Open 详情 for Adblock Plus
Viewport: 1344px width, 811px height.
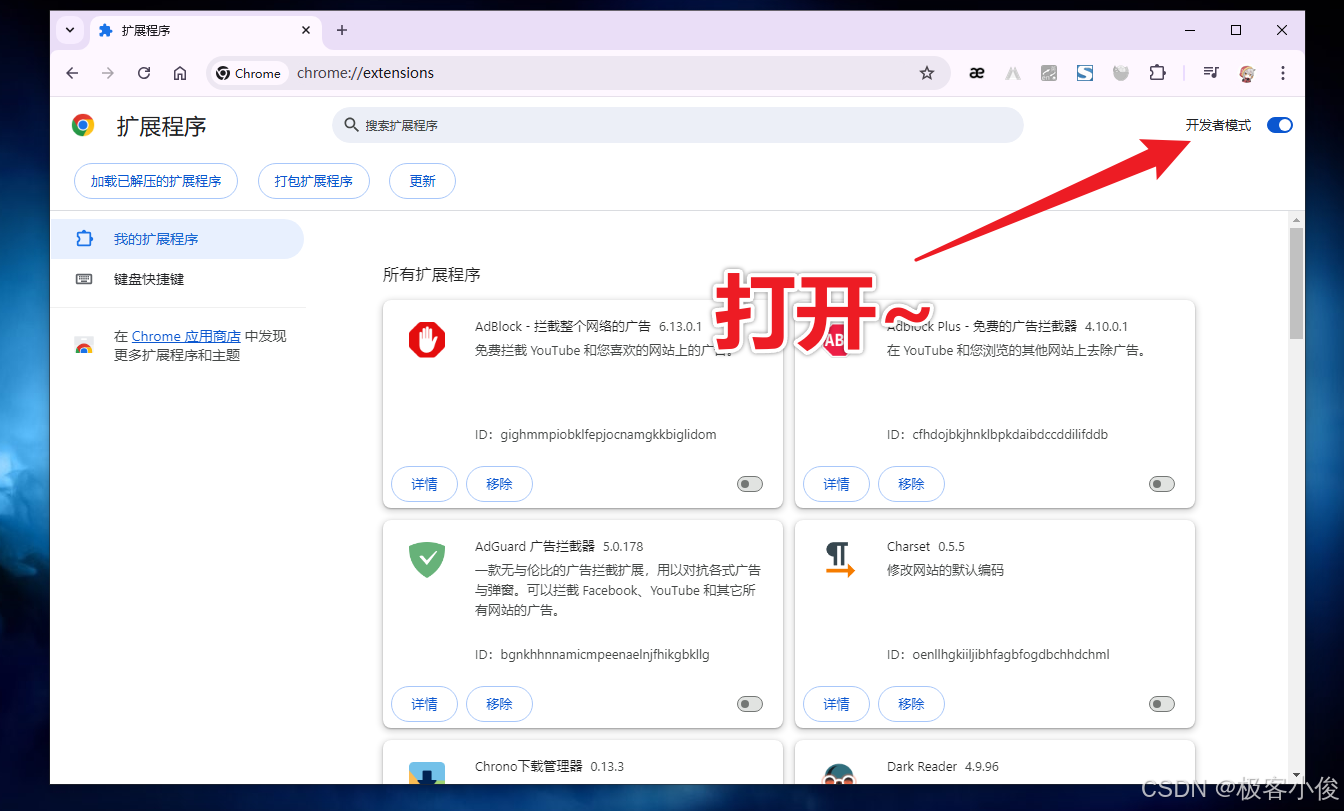coord(836,484)
